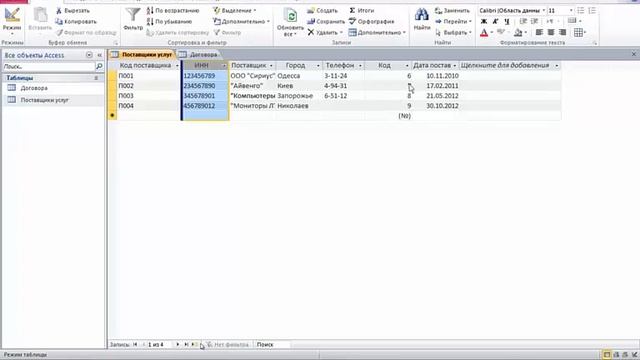640x360 pixels.
Task: Click the navigation pane search magnifier
Action: click(99, 66)
